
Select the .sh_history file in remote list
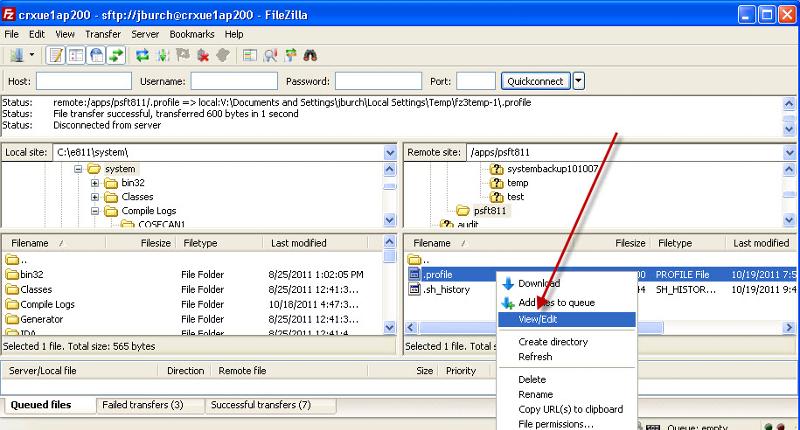[x=446, y=290]
